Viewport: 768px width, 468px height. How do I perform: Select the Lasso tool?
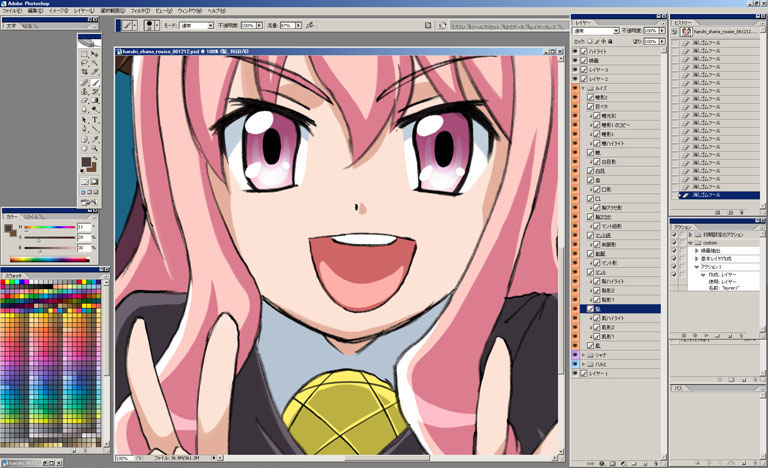[85, 62]
